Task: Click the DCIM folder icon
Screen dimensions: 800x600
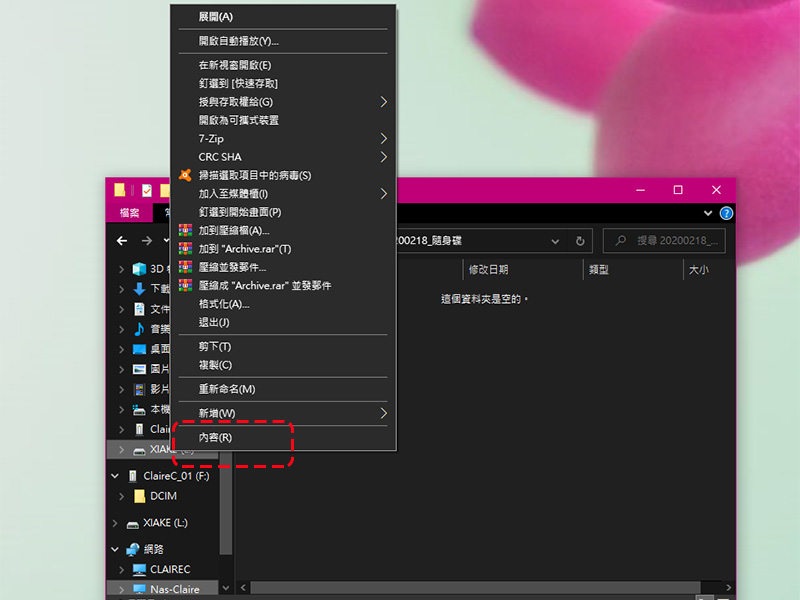Action: (x=139, y=496)
